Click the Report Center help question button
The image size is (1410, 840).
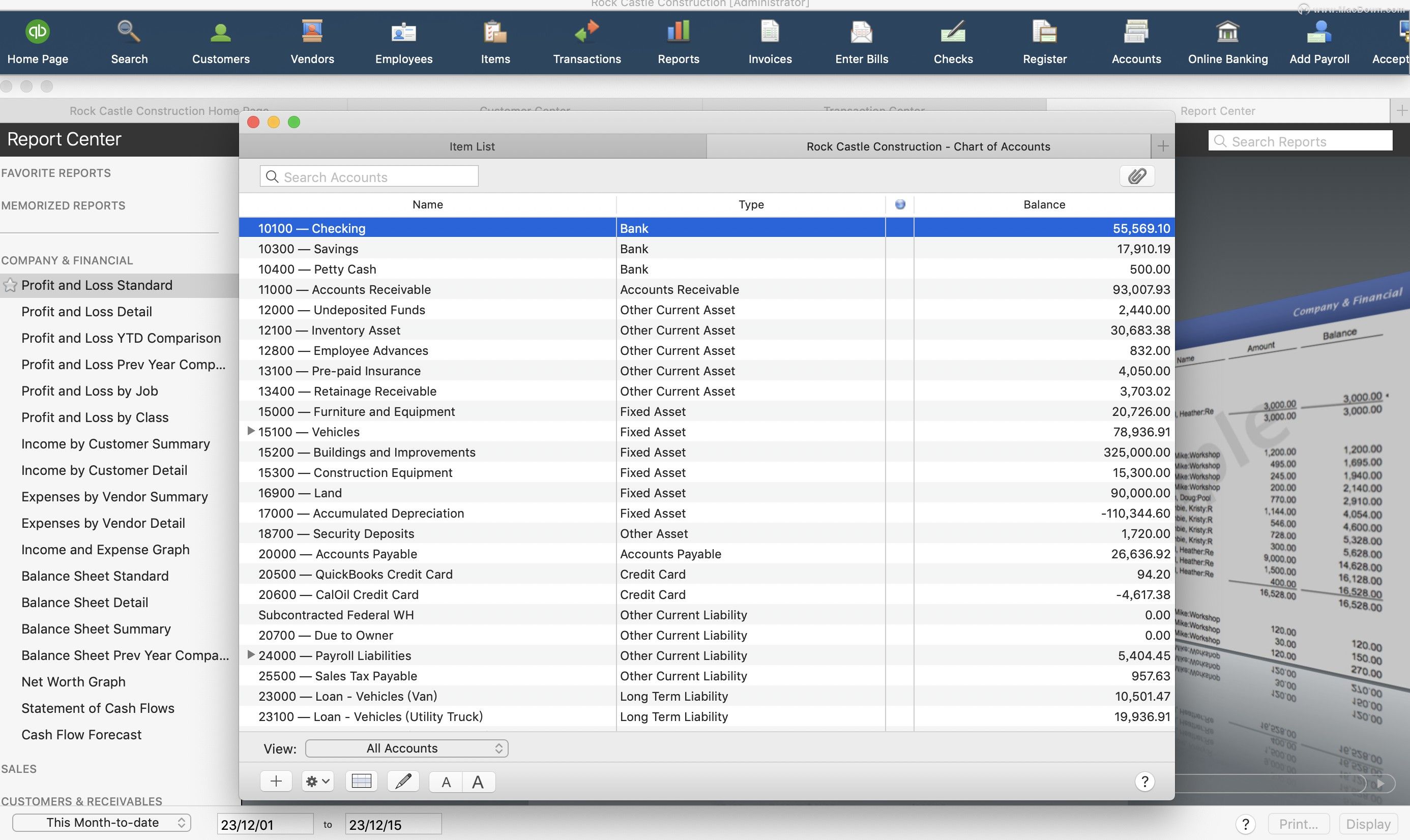click(x=1245, y=824)
